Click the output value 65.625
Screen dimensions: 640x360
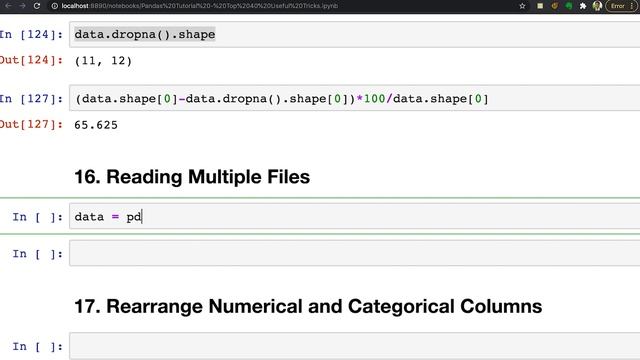point(96,125)
